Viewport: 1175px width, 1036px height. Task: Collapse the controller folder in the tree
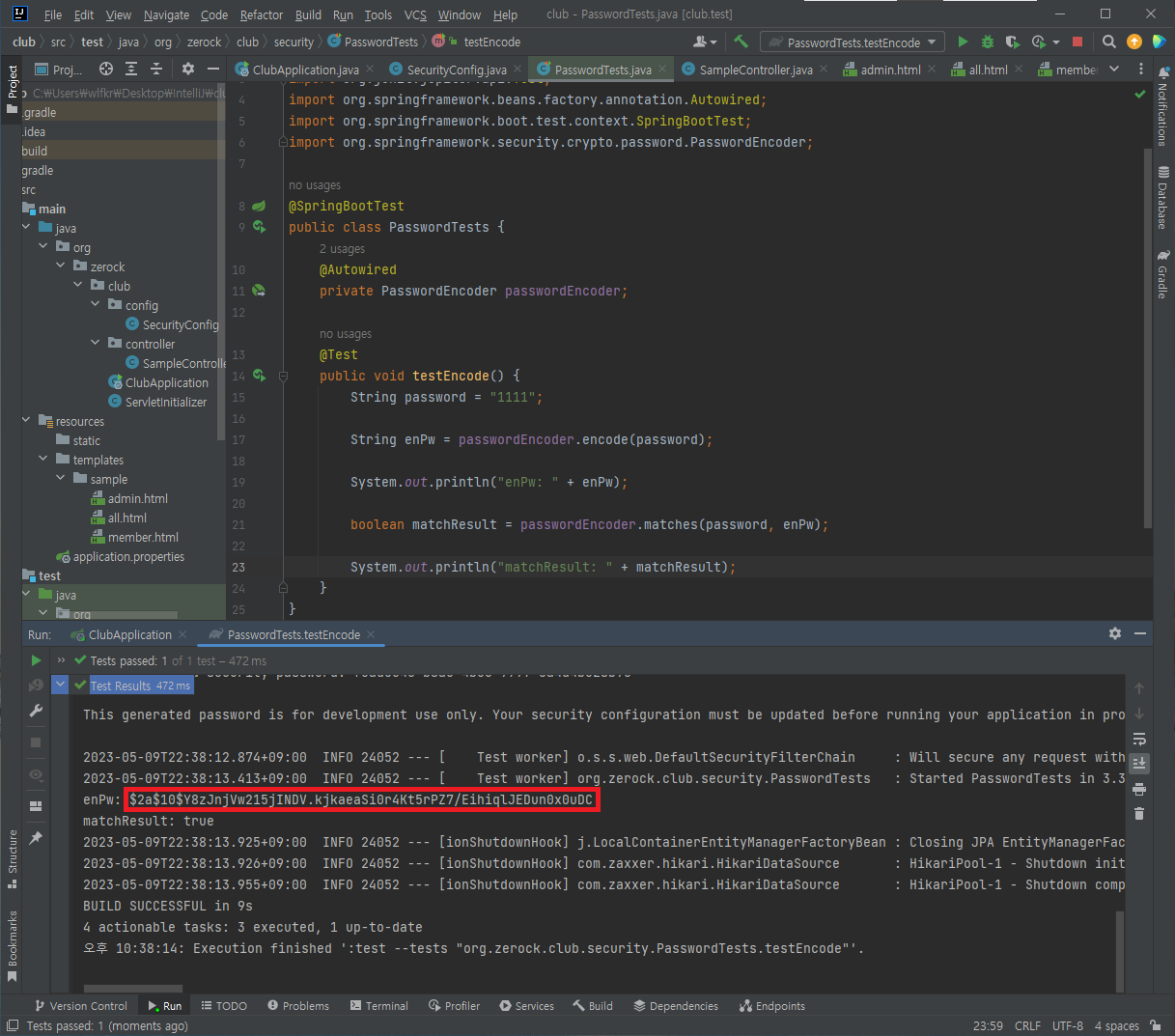pyautogui.click(x=96, y=343)
